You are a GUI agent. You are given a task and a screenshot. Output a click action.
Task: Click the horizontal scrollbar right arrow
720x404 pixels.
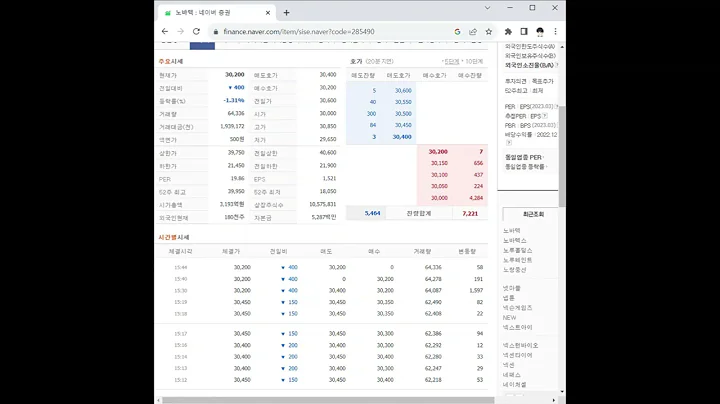tap(553, 400)
